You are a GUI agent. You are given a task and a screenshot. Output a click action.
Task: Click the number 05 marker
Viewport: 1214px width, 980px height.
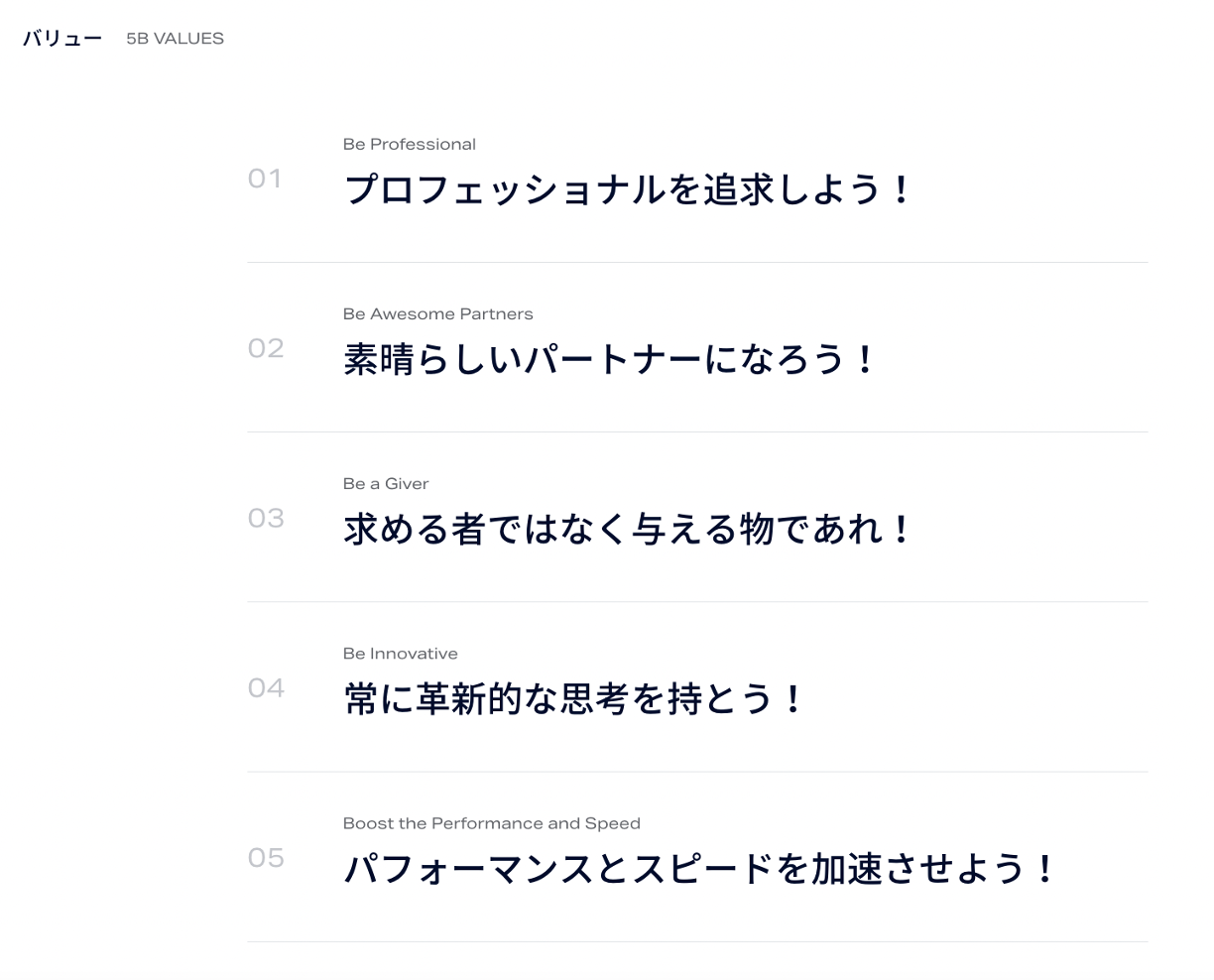[266, 857]
